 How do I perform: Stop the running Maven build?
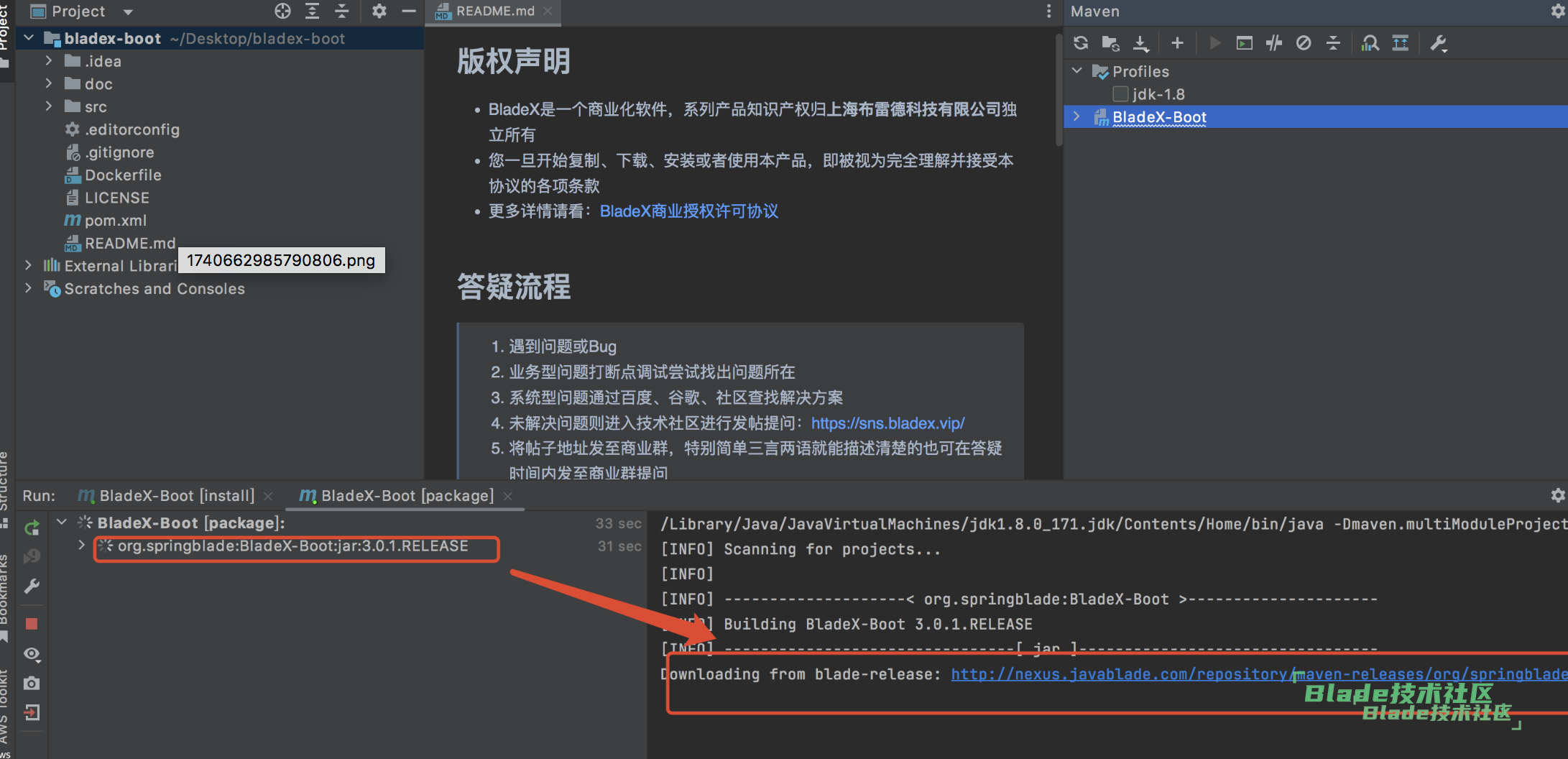tap(32, 624)
